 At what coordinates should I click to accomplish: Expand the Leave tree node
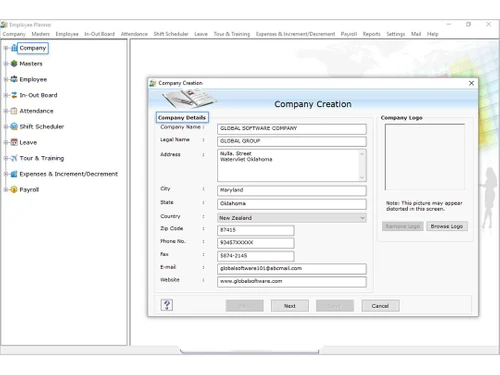[x=6, y=142]
